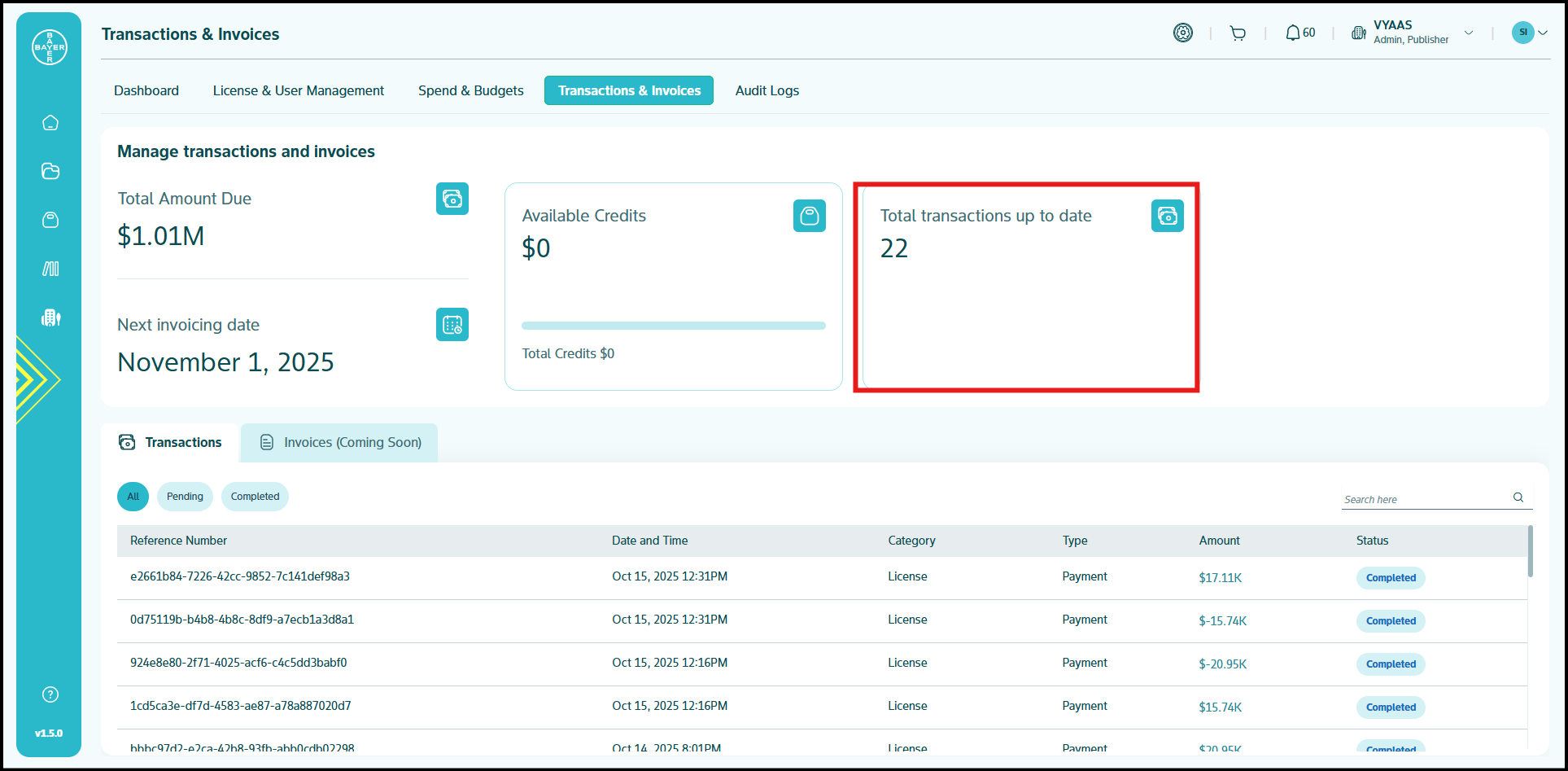Expand the SI user profile menu

(x=1530, y=33)
